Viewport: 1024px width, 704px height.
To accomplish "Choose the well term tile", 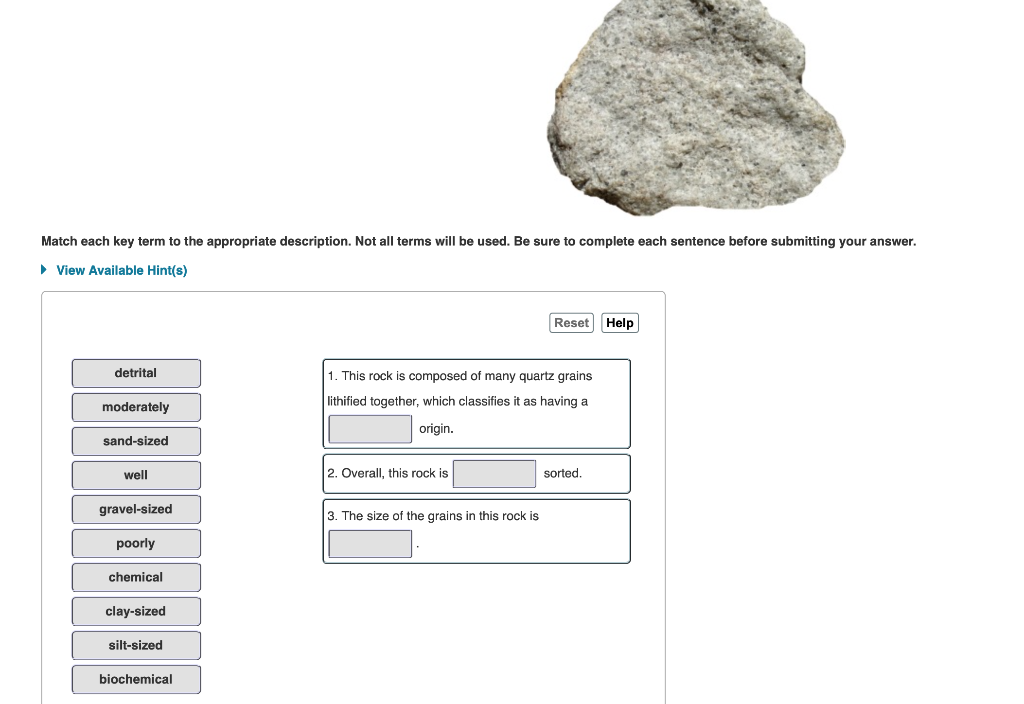I will coord(136,475).
